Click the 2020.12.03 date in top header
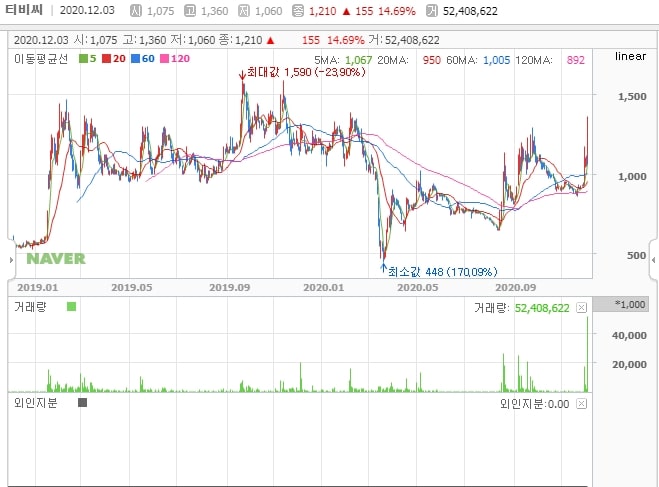The image size is (659, 487). point(87,11)
